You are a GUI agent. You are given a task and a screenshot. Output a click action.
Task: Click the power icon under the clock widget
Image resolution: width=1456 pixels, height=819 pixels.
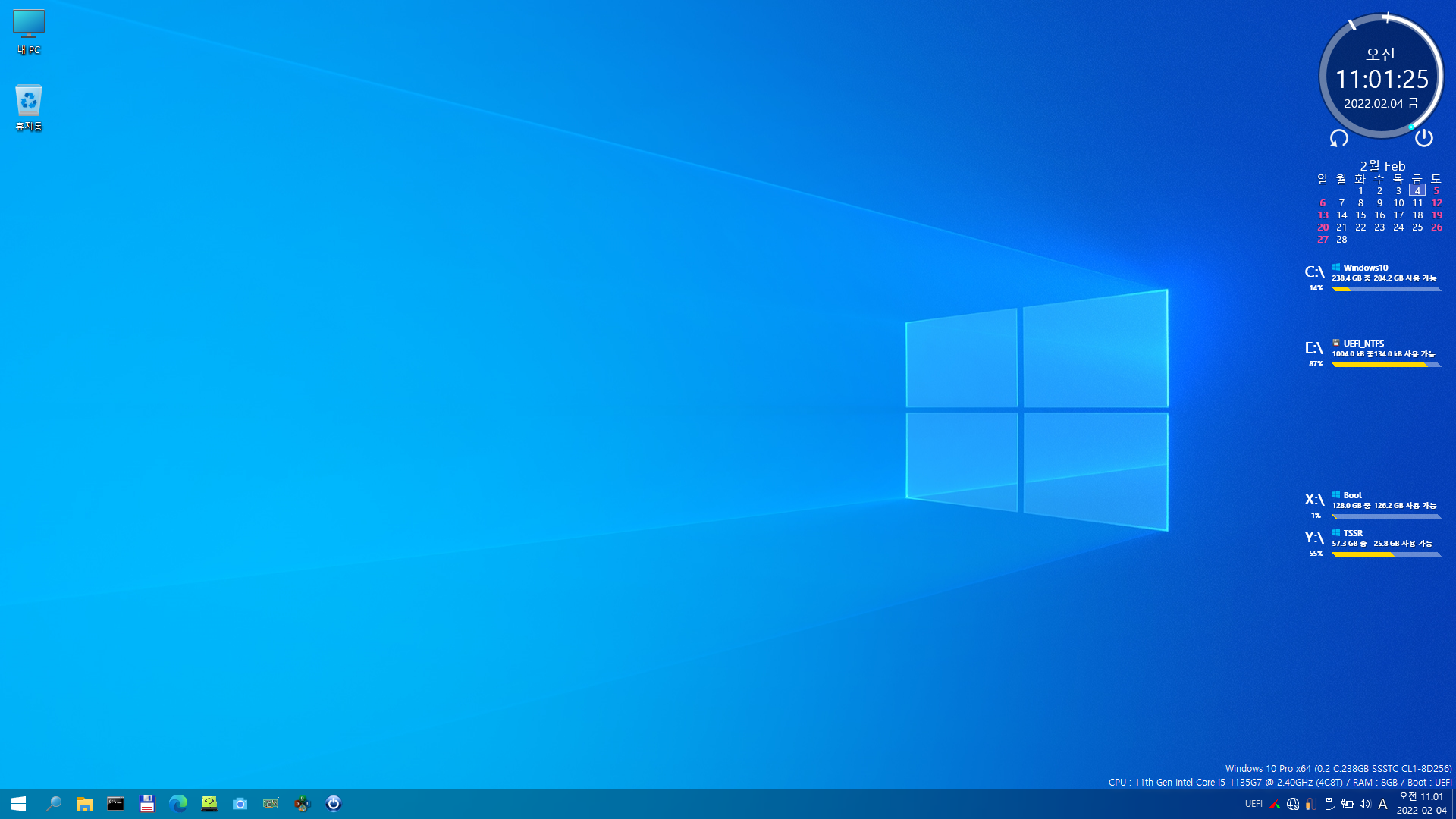1424,137
